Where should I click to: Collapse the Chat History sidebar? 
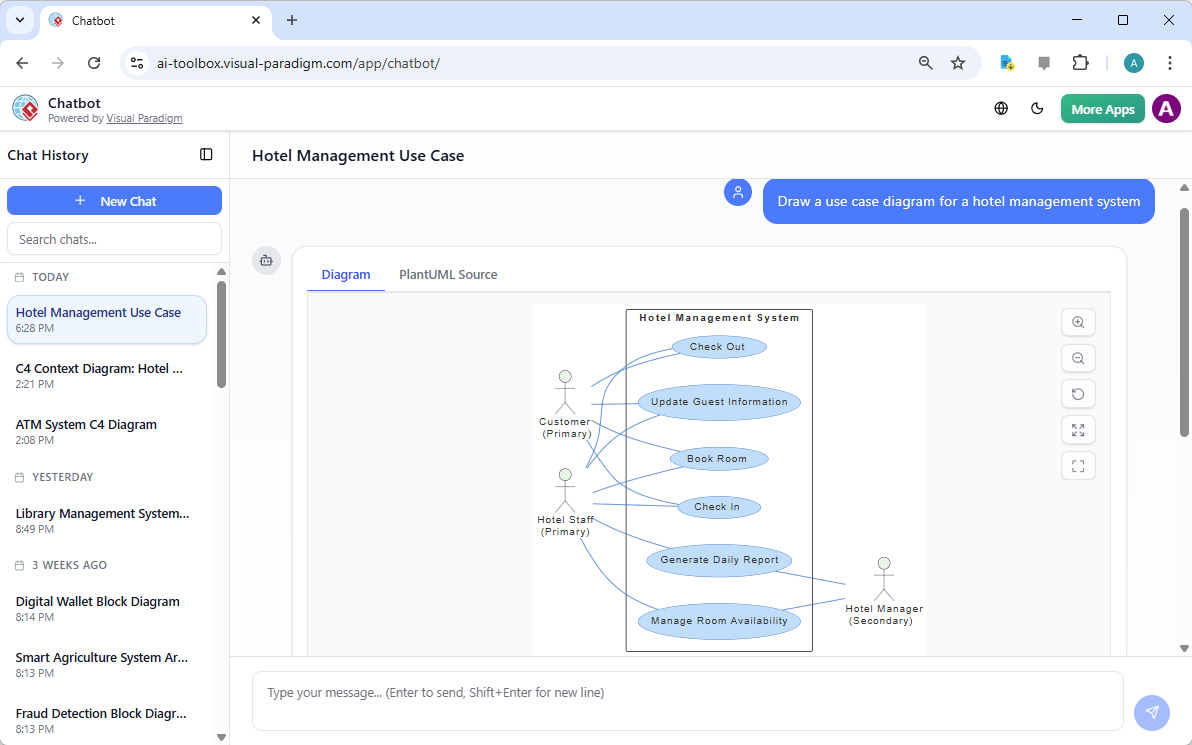[x=206, y=155]
